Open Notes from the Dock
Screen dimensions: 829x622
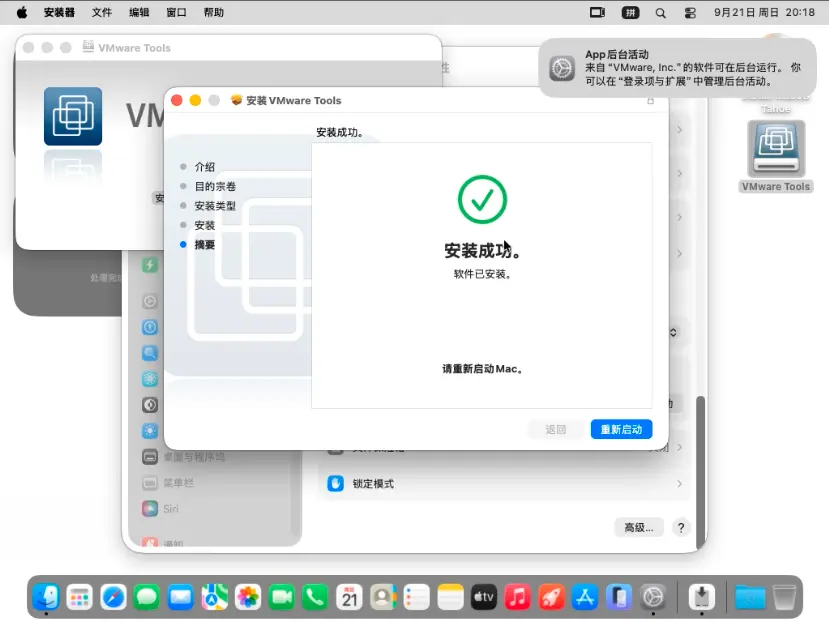[x=450, y=597]
